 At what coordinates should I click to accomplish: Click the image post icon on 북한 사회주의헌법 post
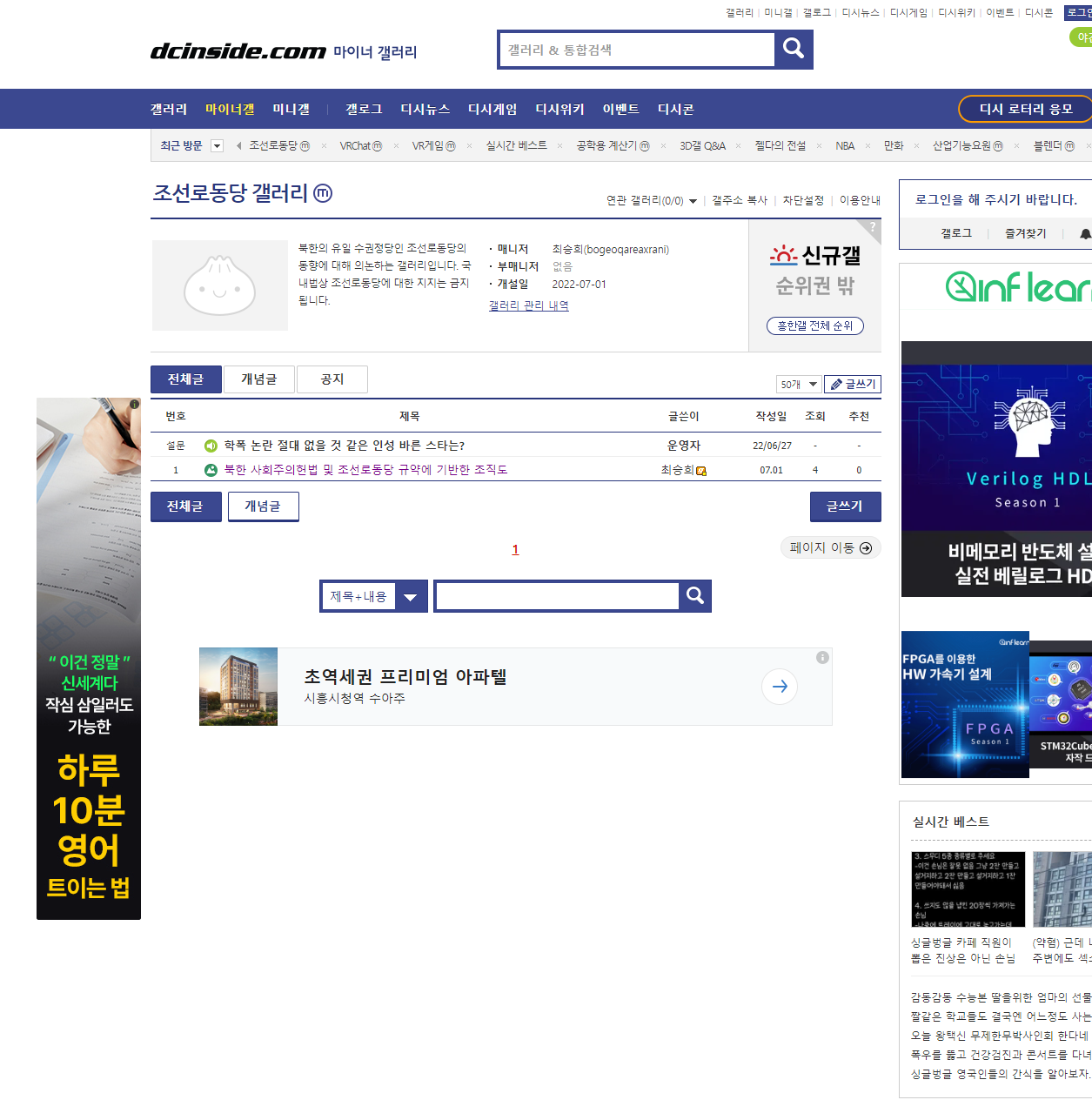(x=211, y=470)
